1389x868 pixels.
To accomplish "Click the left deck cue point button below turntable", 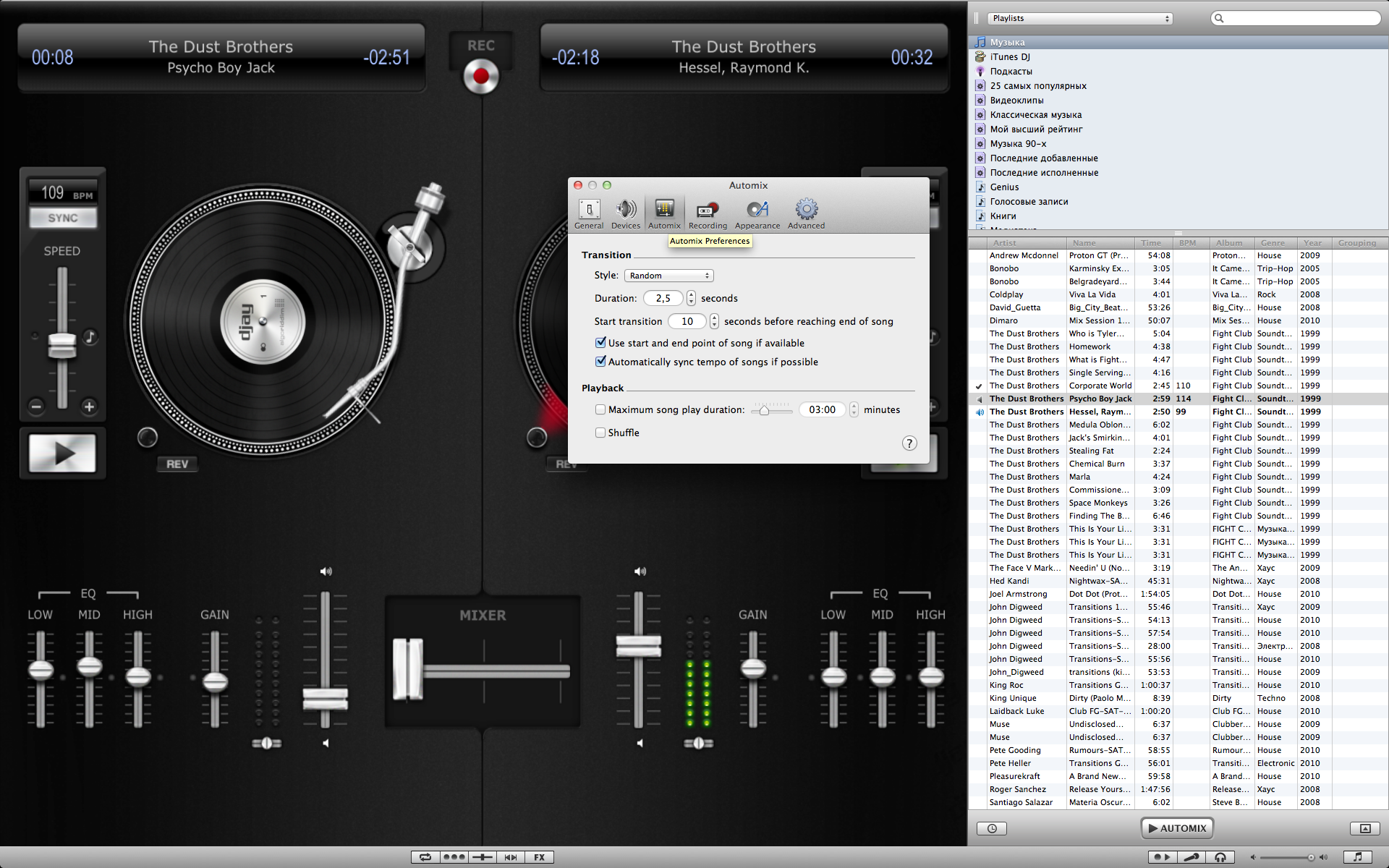I will [x=148, y=437].
